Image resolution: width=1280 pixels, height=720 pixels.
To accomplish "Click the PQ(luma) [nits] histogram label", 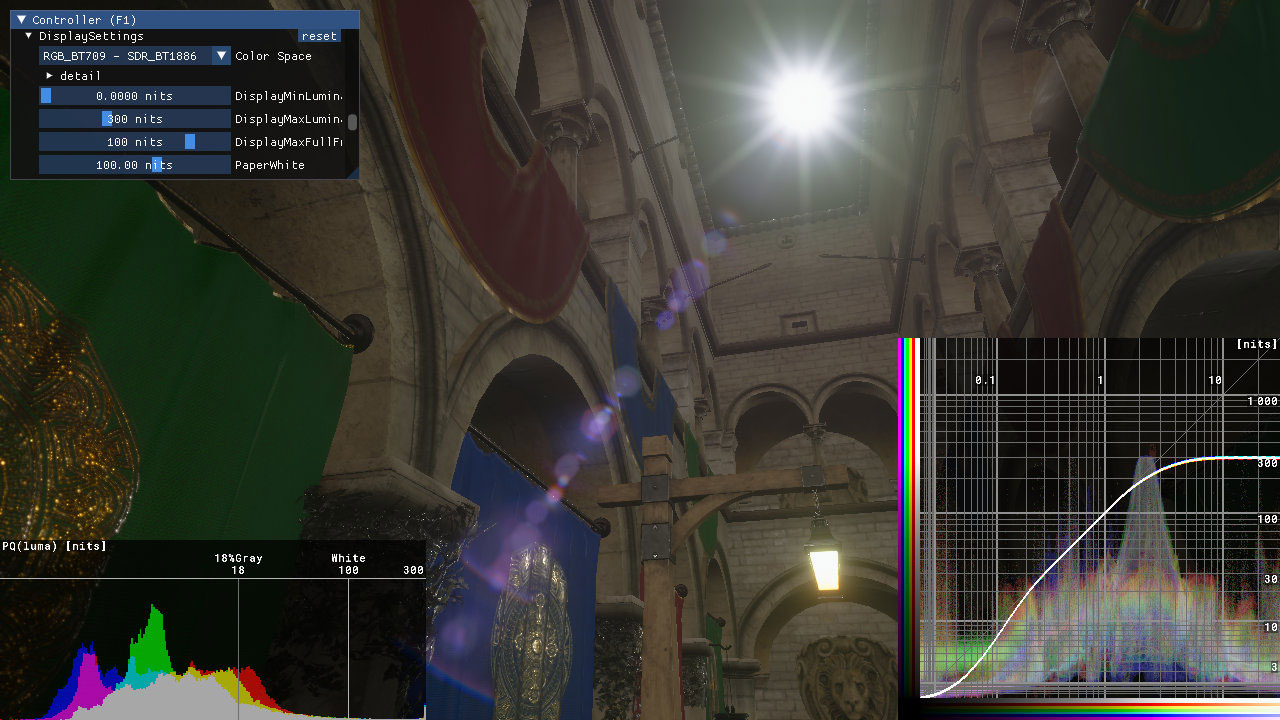I will coord(54,546).
